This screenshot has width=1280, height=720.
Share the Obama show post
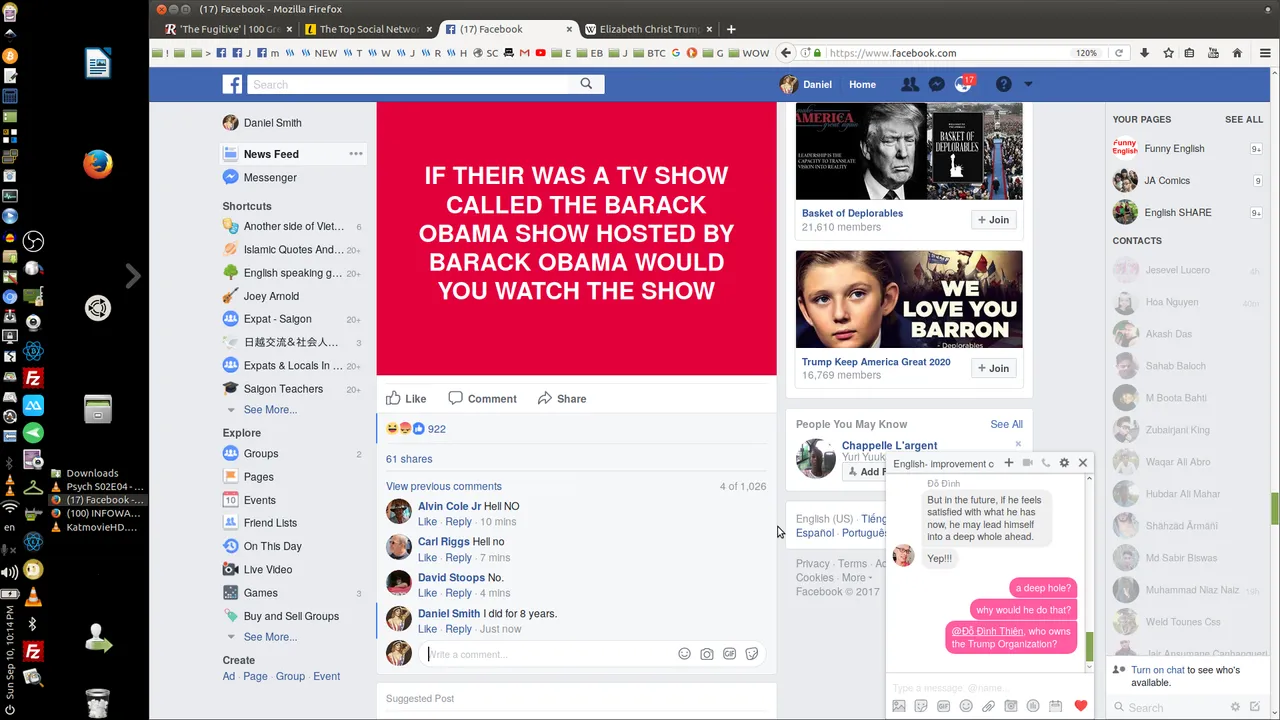[562, 398]
